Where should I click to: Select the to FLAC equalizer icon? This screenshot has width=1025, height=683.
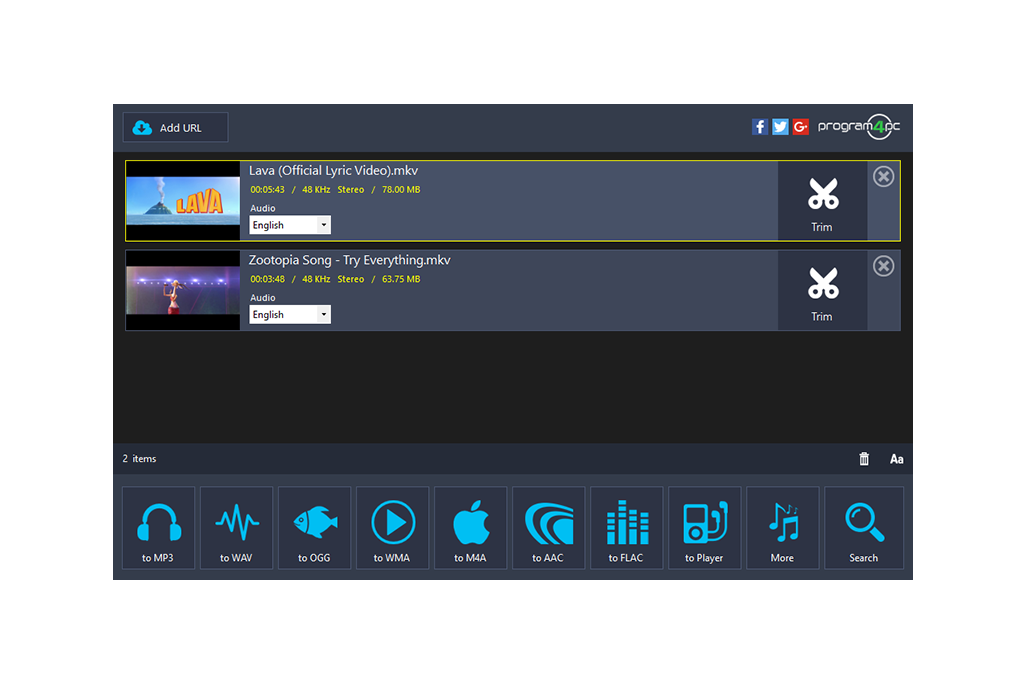(x=626, y=528)
